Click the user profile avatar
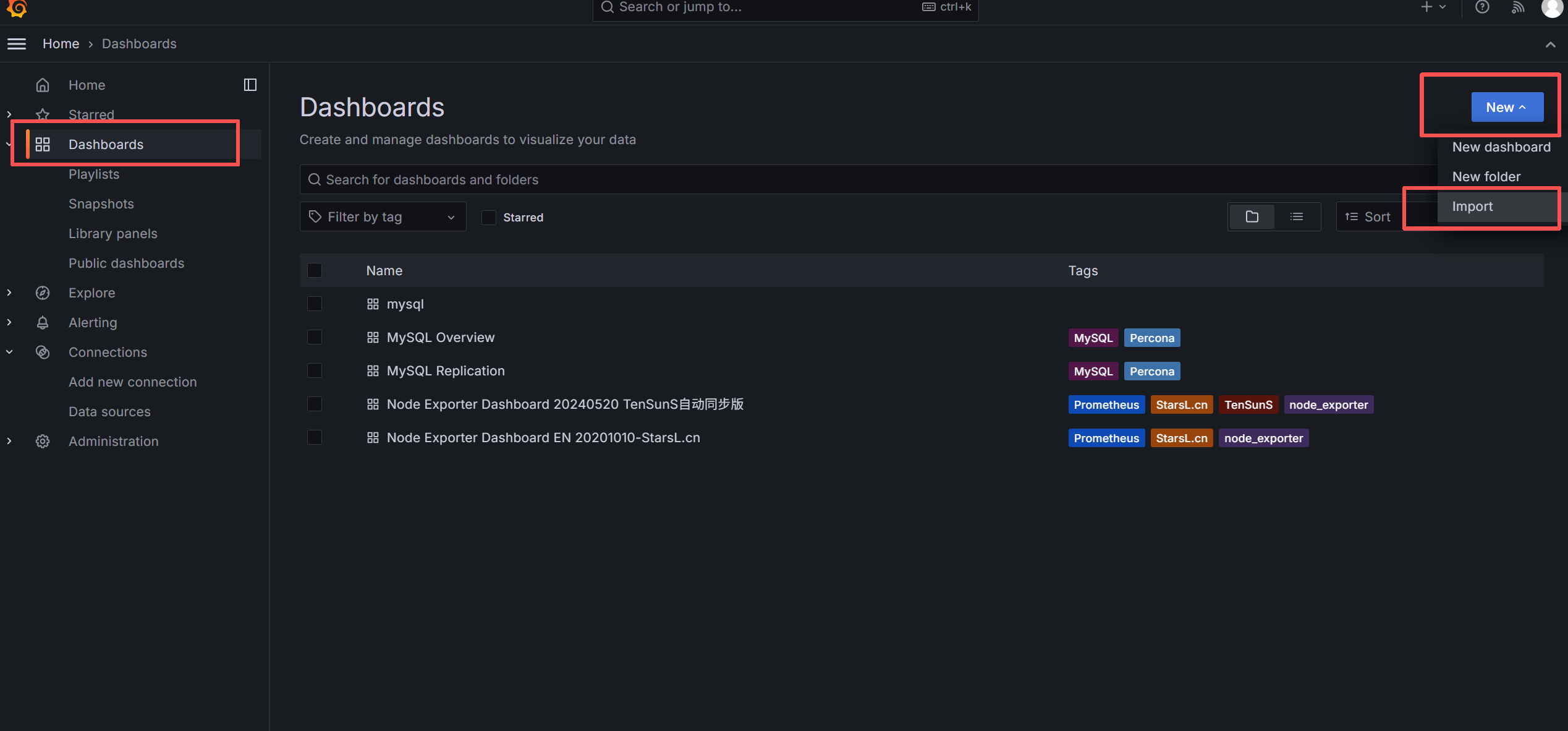This screenshot has width=1568, height=731. click(1552, 7)
